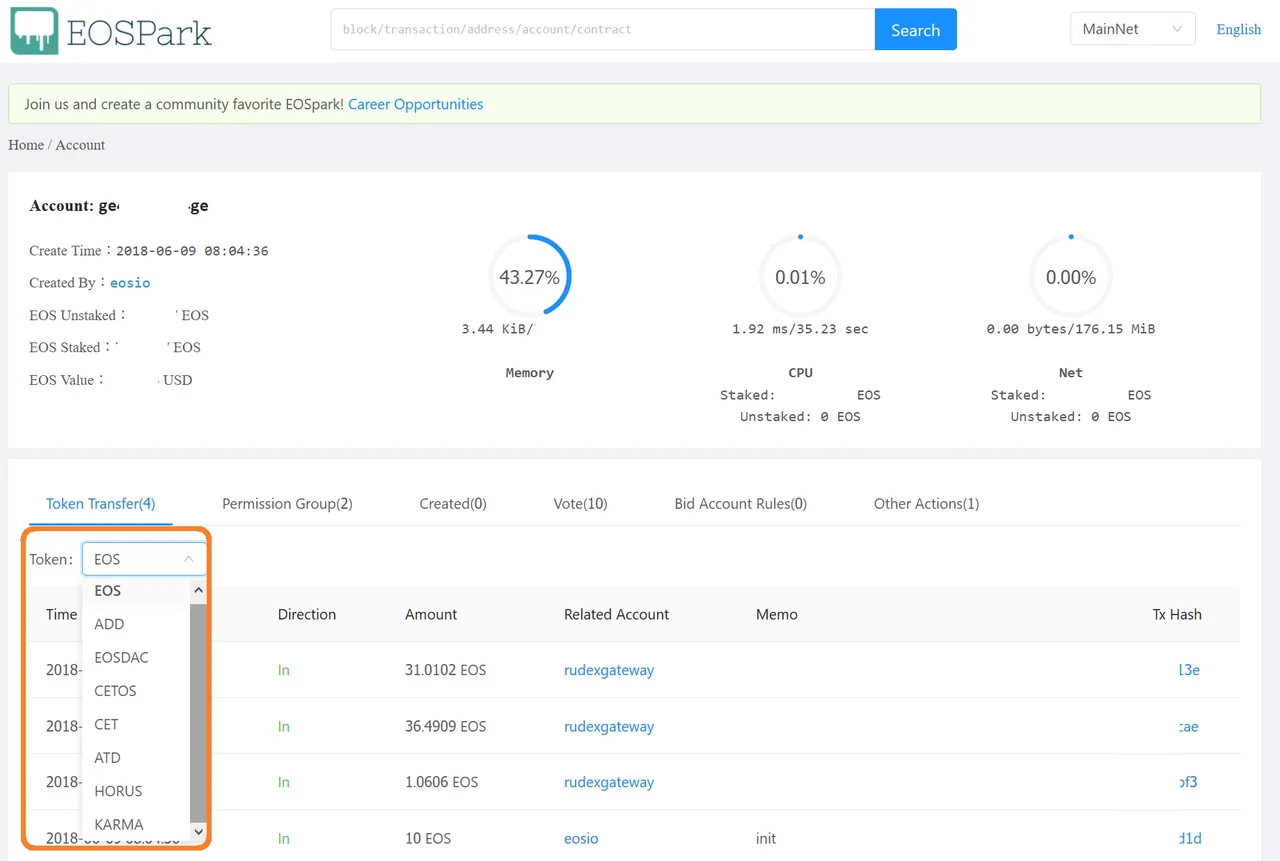
Task: Click the Amount column header
Action: 431,614
